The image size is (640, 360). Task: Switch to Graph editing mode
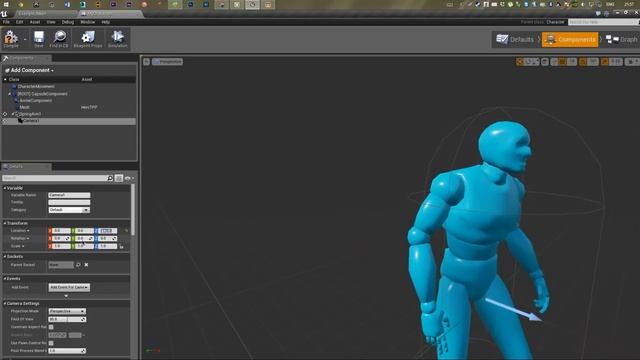622,40
